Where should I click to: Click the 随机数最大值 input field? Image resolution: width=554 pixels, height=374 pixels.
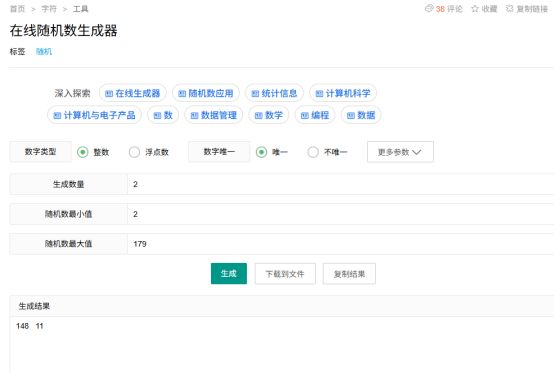click(340, 244)
